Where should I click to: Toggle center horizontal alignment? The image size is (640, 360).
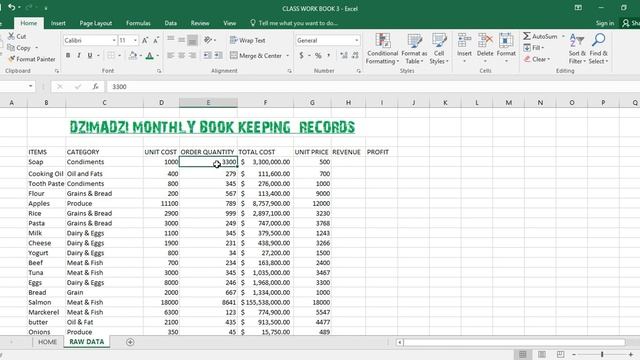tap(182, 56)
